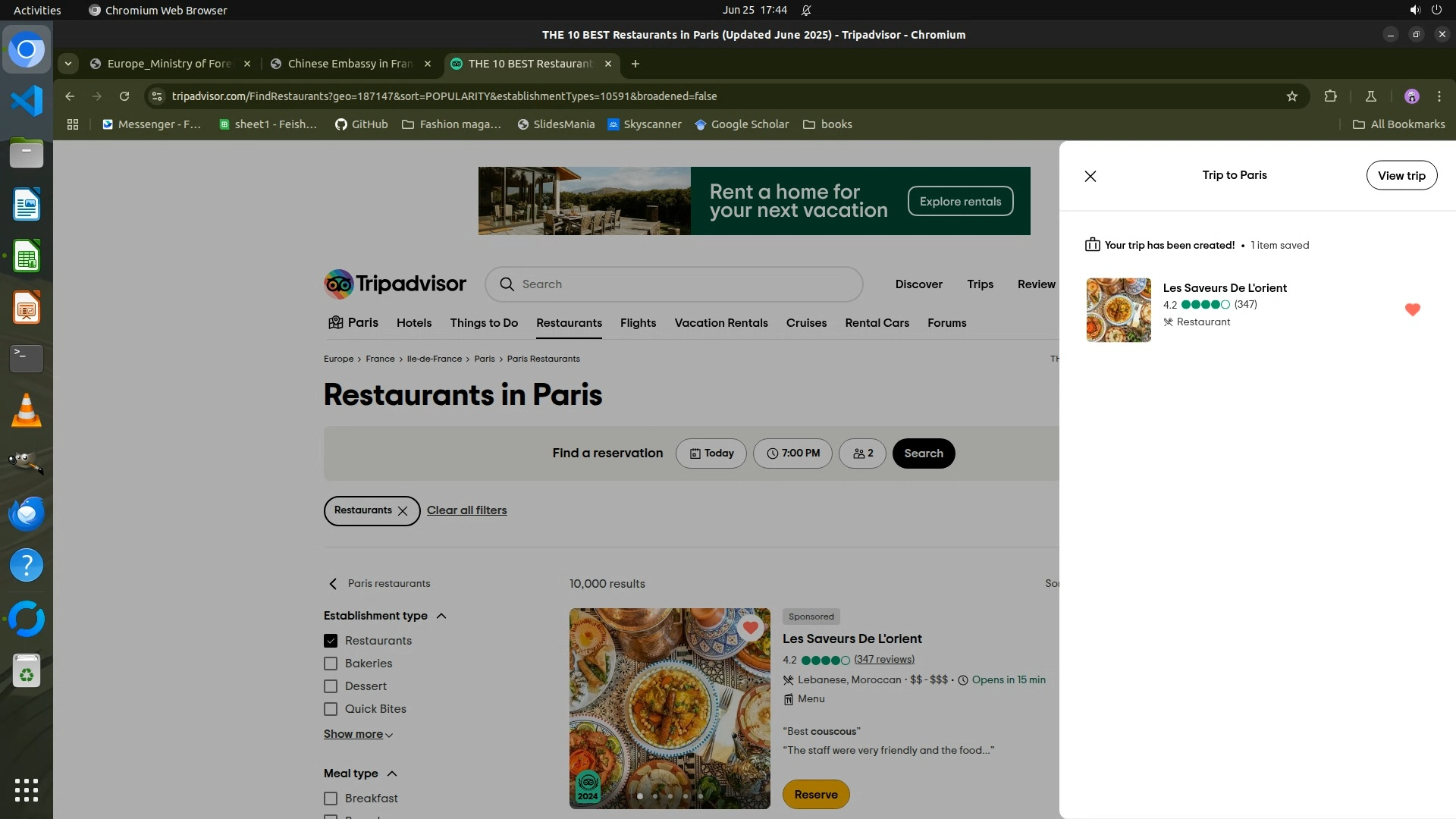
Task: Enable the Quick Bites filter
Action: click(x=331, y=709)
